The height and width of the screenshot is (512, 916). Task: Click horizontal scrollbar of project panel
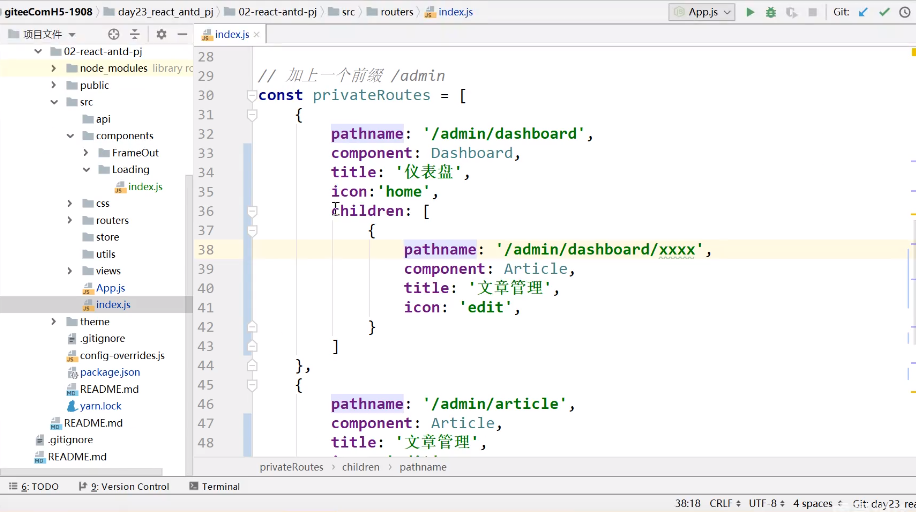82,471
